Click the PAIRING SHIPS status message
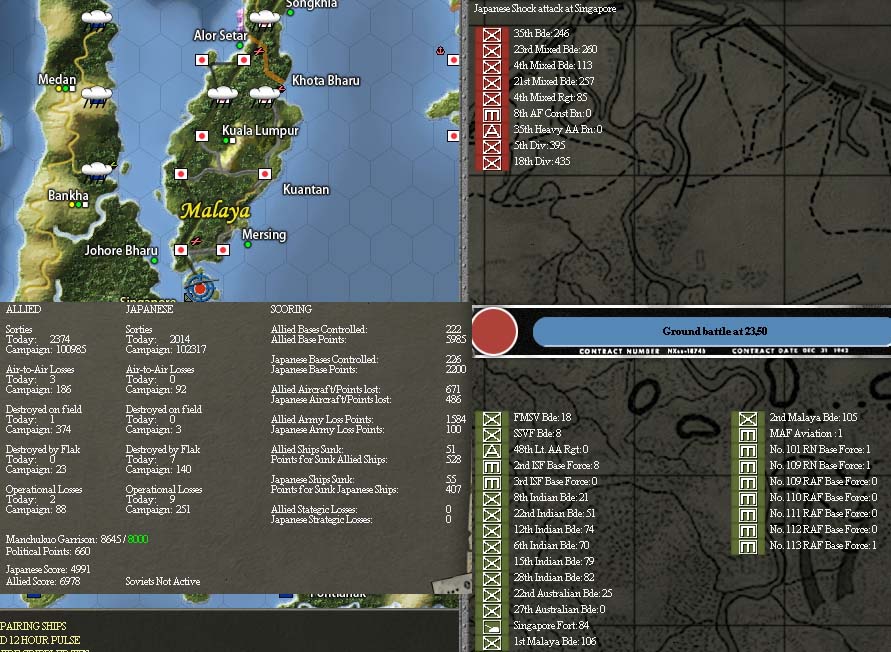This screenshot has height=652, width=891. (x=33, y=626)
